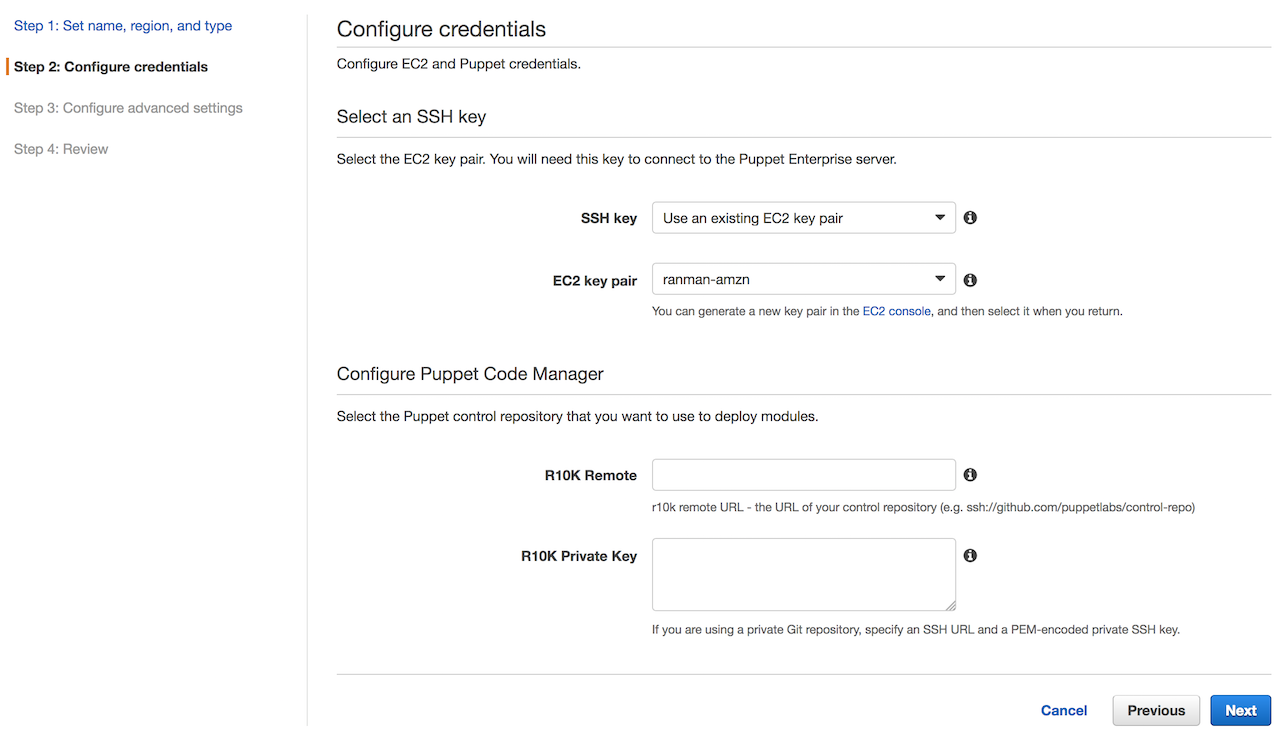Go to Step 1: Set name, region, and type

point(123,26)
